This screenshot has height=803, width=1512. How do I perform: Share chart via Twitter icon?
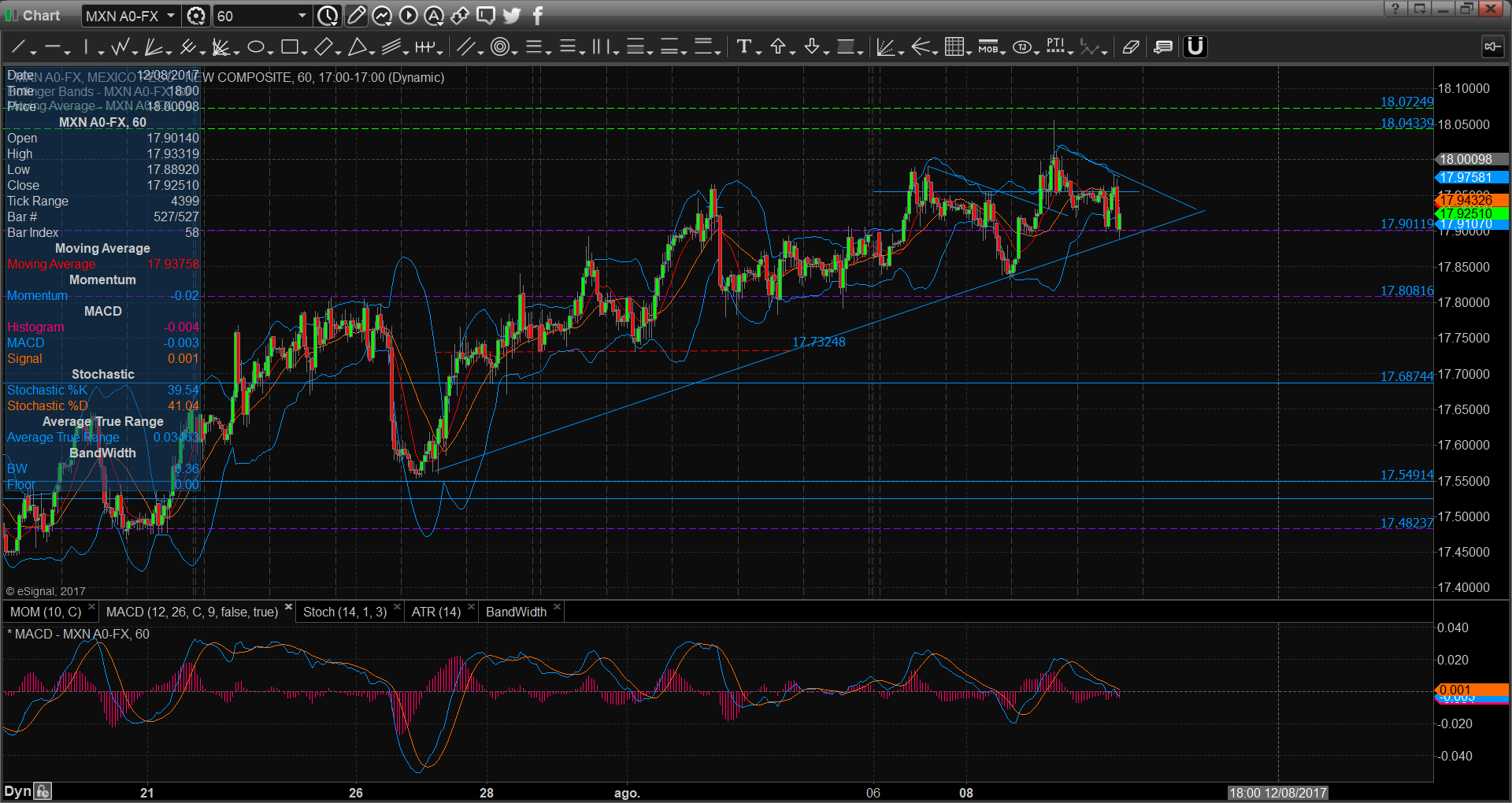512,16
